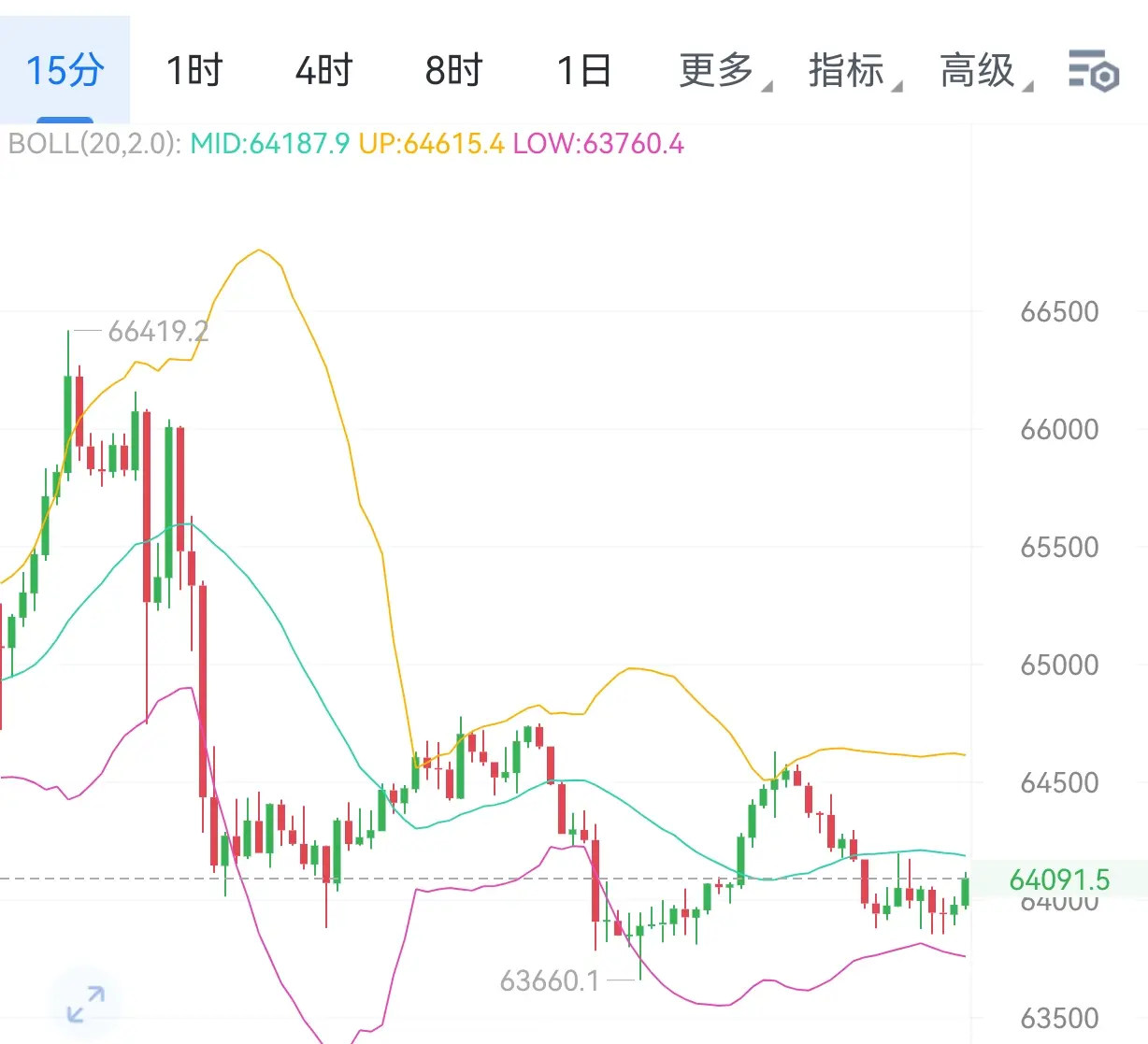Open the 高级 advanced dropdown

point(986,70)
